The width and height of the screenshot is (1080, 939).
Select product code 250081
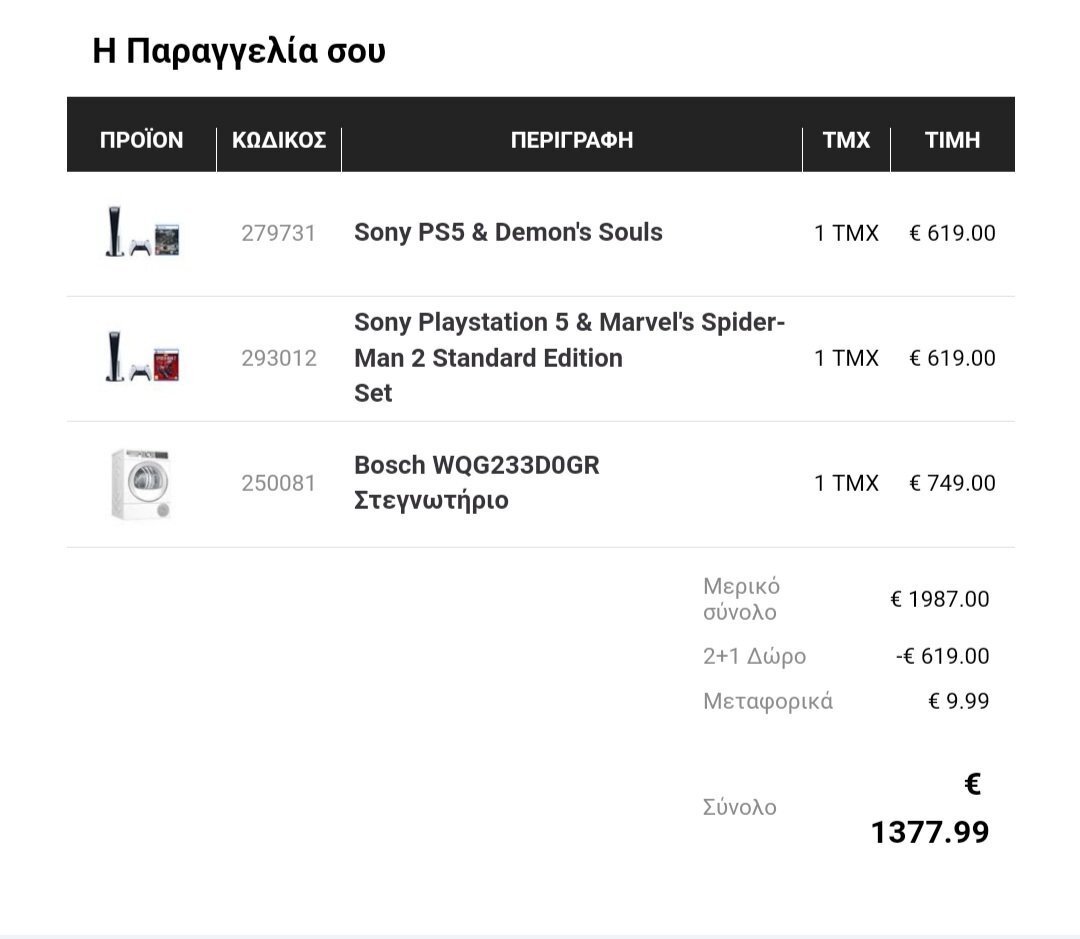coord(278,483)
